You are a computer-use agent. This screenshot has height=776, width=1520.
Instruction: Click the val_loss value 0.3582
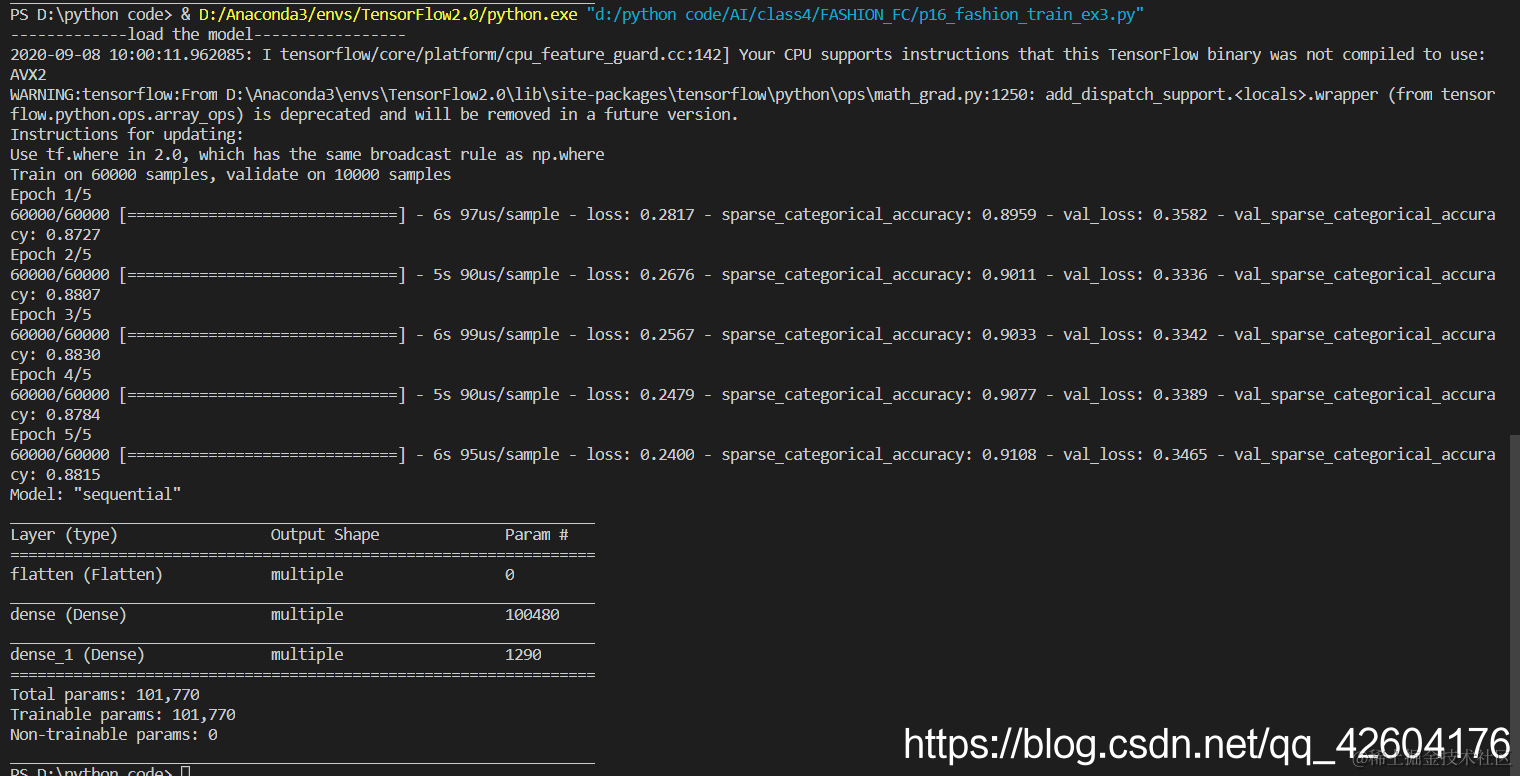coord(1180,214)
